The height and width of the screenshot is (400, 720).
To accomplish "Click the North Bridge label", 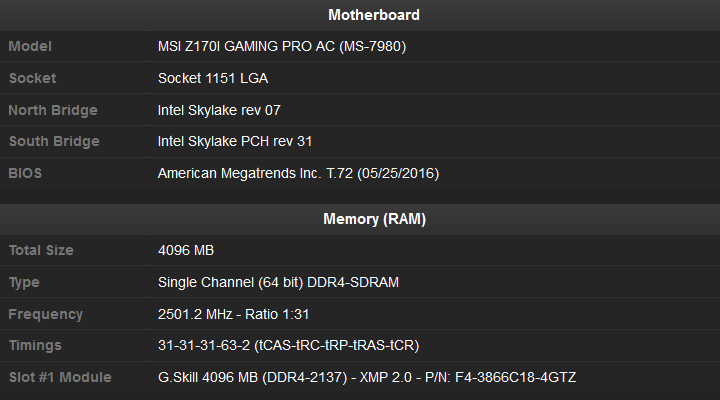I will 53,110.
